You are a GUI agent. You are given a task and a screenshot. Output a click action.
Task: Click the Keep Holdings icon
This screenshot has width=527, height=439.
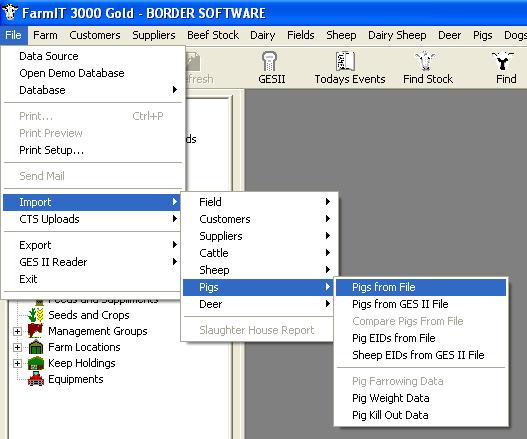pos(36,363)
